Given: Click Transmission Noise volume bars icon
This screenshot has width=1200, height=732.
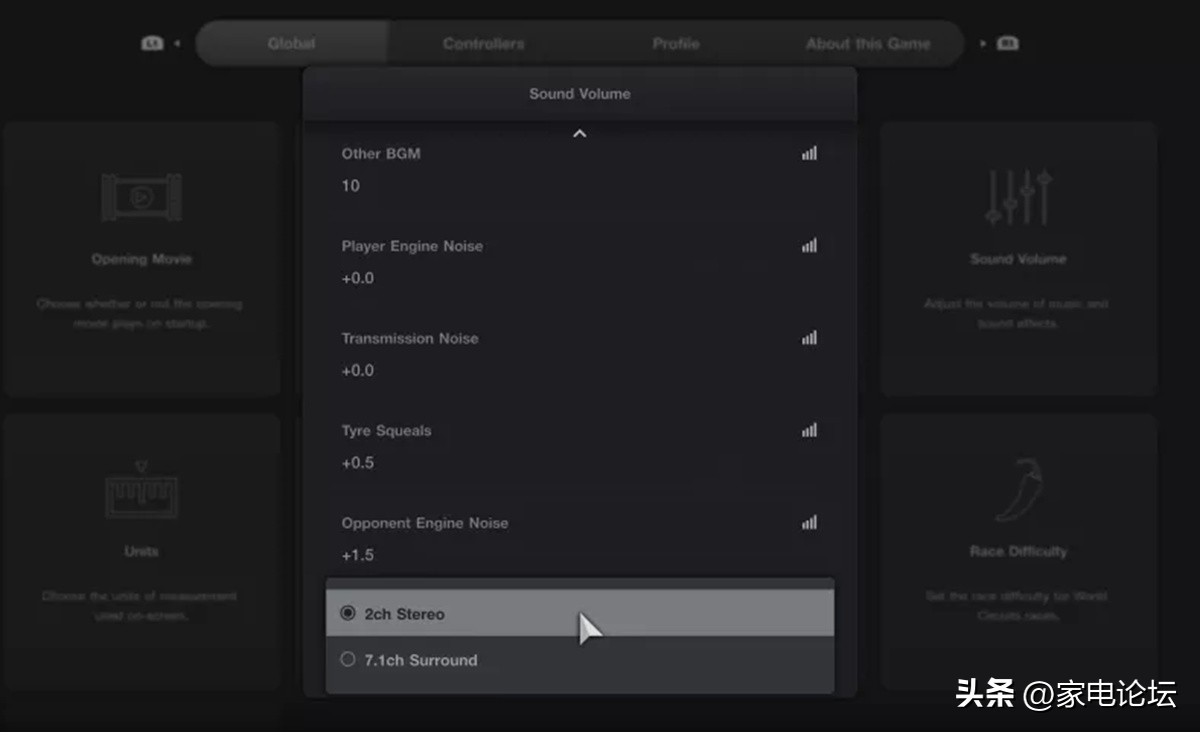Looking at the screenshot, I should 809,338.
